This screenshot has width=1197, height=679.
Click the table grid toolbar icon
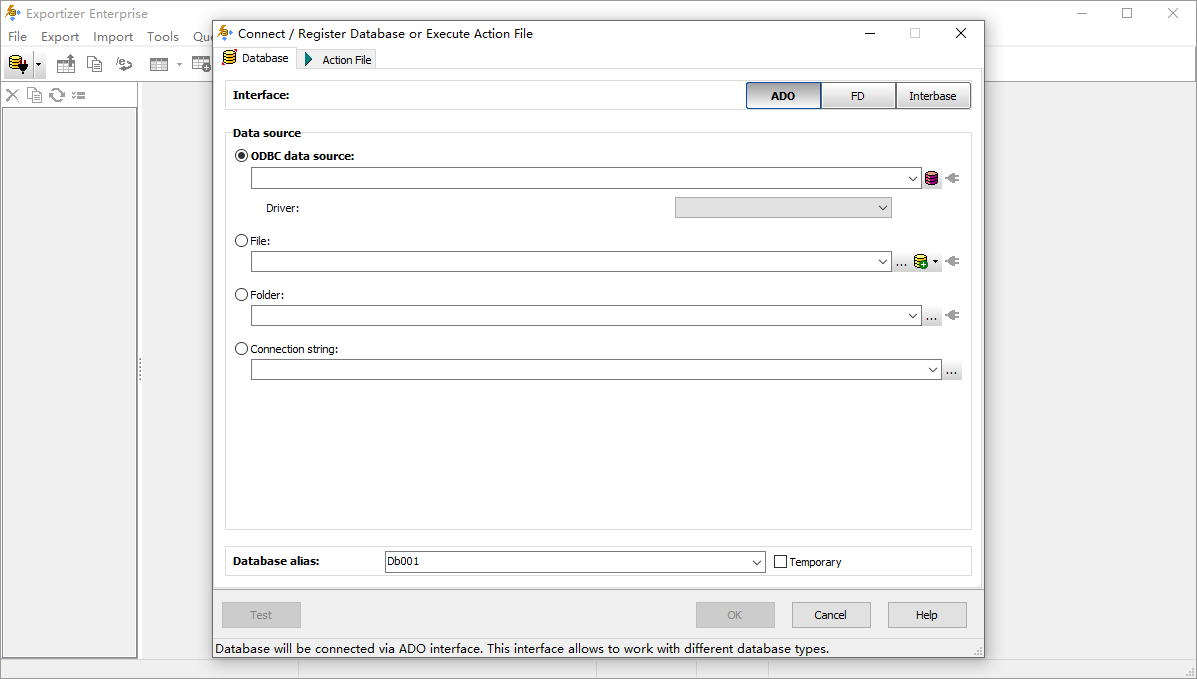(x=159, y=65)
